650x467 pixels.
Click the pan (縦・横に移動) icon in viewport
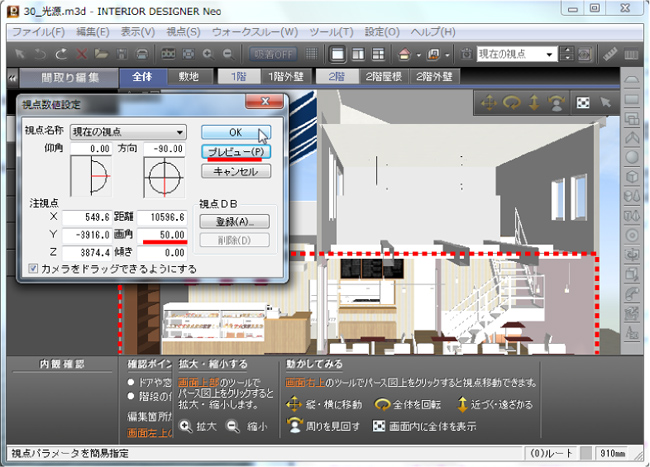coord(490,102)
